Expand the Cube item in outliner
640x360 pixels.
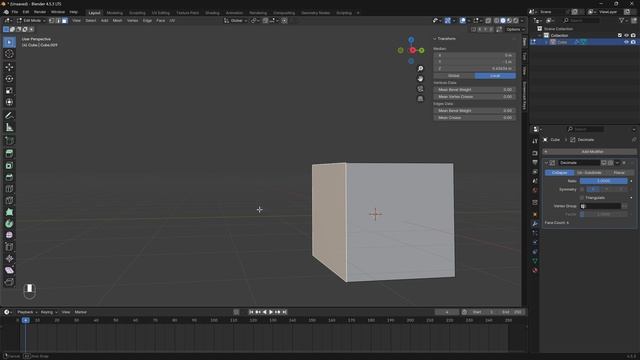(547, 42)
